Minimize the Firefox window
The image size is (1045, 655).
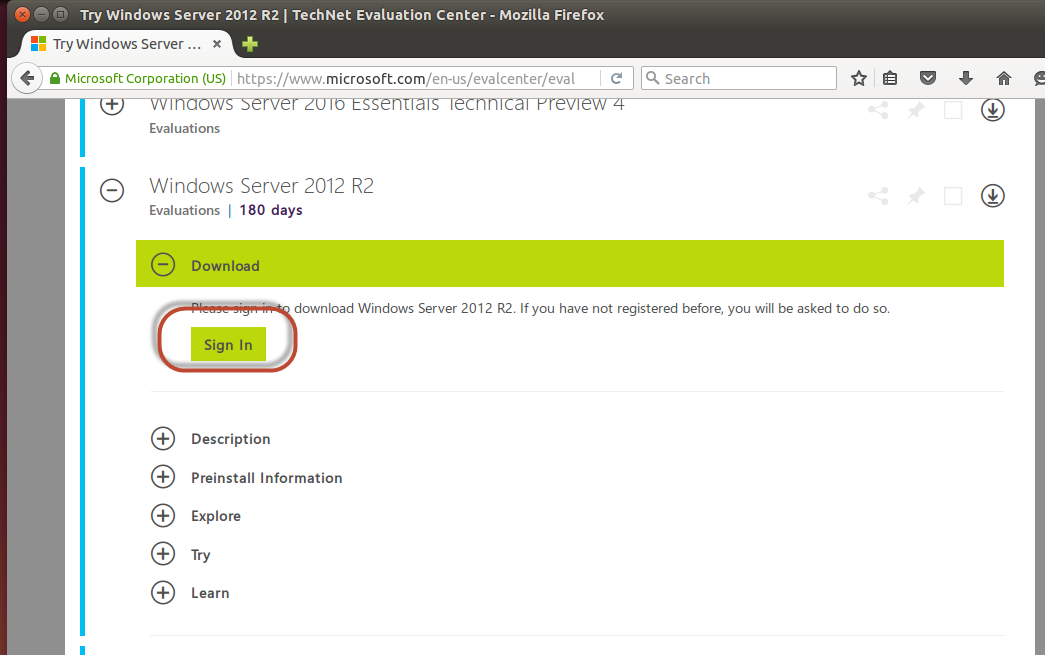tap(41, 14)
